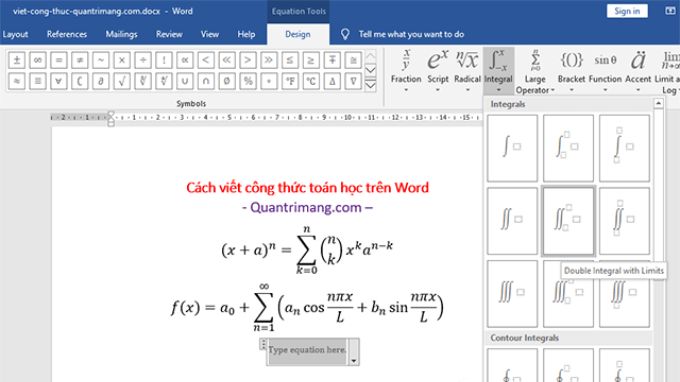
Task: Collapse the Integral structures dropdown
Action: 498,71
